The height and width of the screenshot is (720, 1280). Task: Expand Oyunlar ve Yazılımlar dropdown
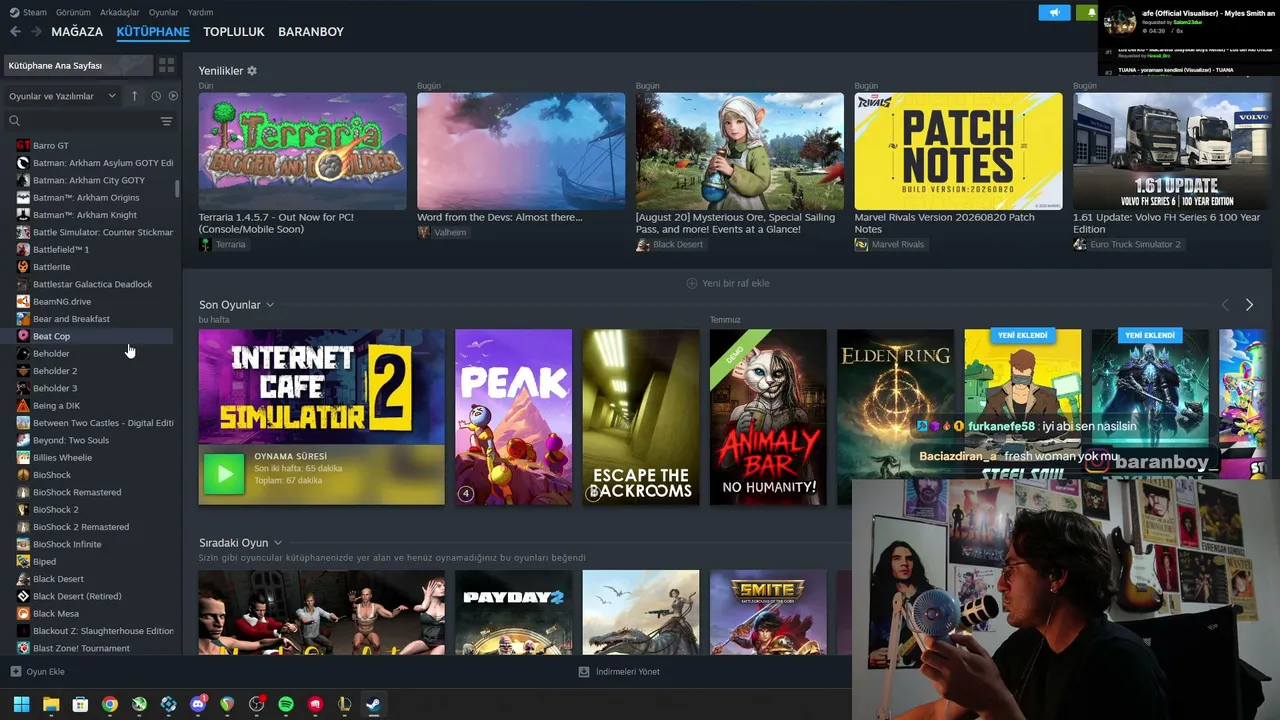click(62, 96)
